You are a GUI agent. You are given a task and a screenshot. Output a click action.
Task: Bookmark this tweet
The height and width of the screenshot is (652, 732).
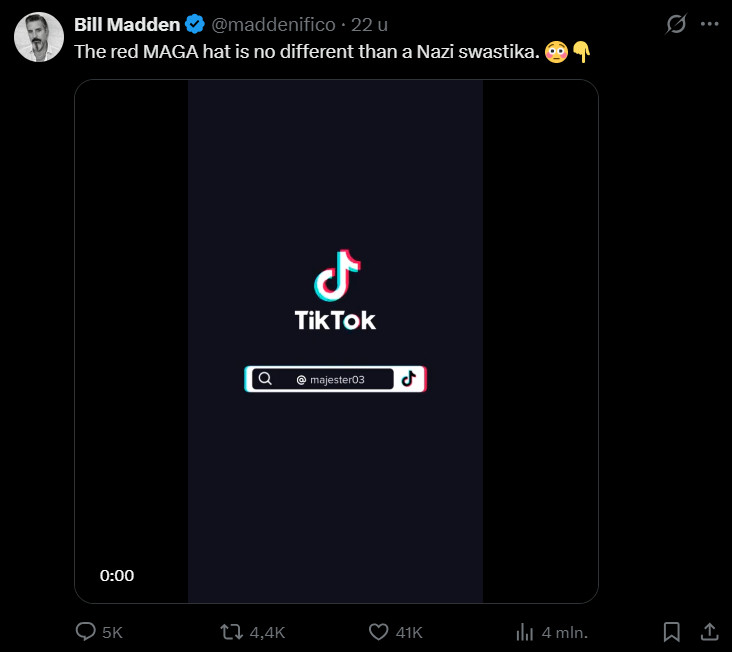[x=672, y=632]
